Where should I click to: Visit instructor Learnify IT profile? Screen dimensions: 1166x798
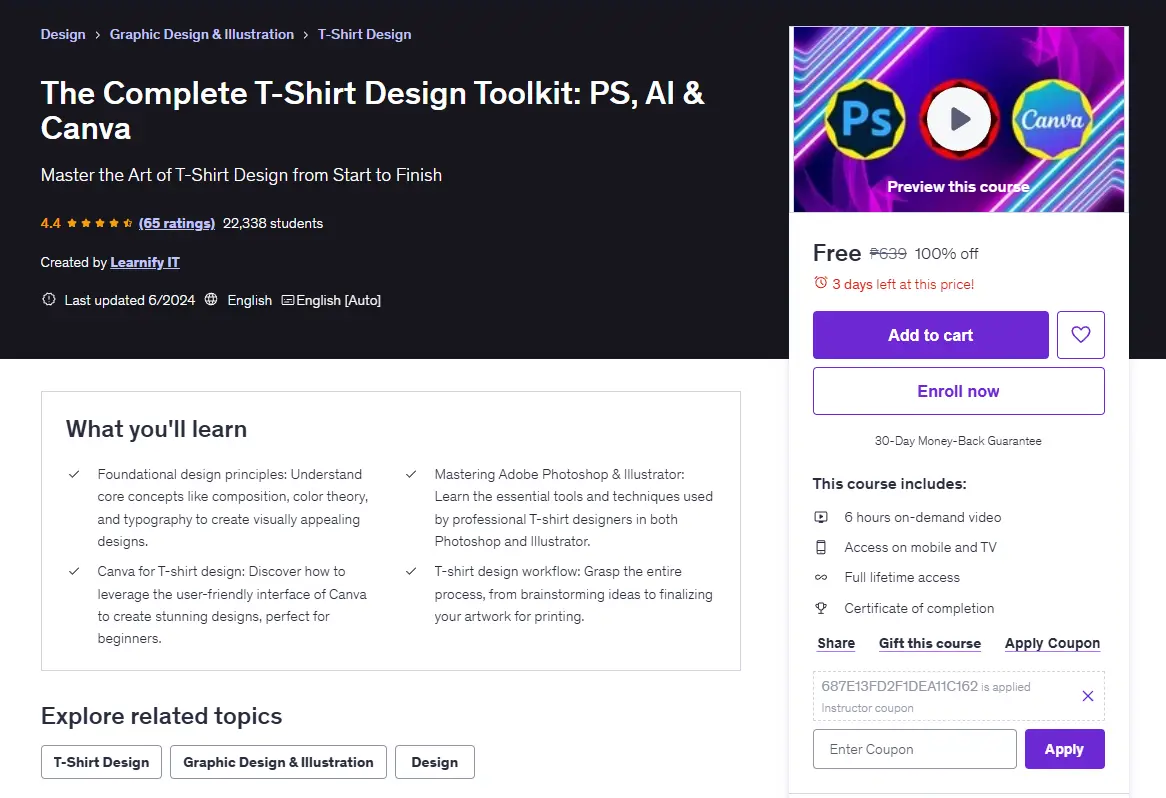[145, 262]
